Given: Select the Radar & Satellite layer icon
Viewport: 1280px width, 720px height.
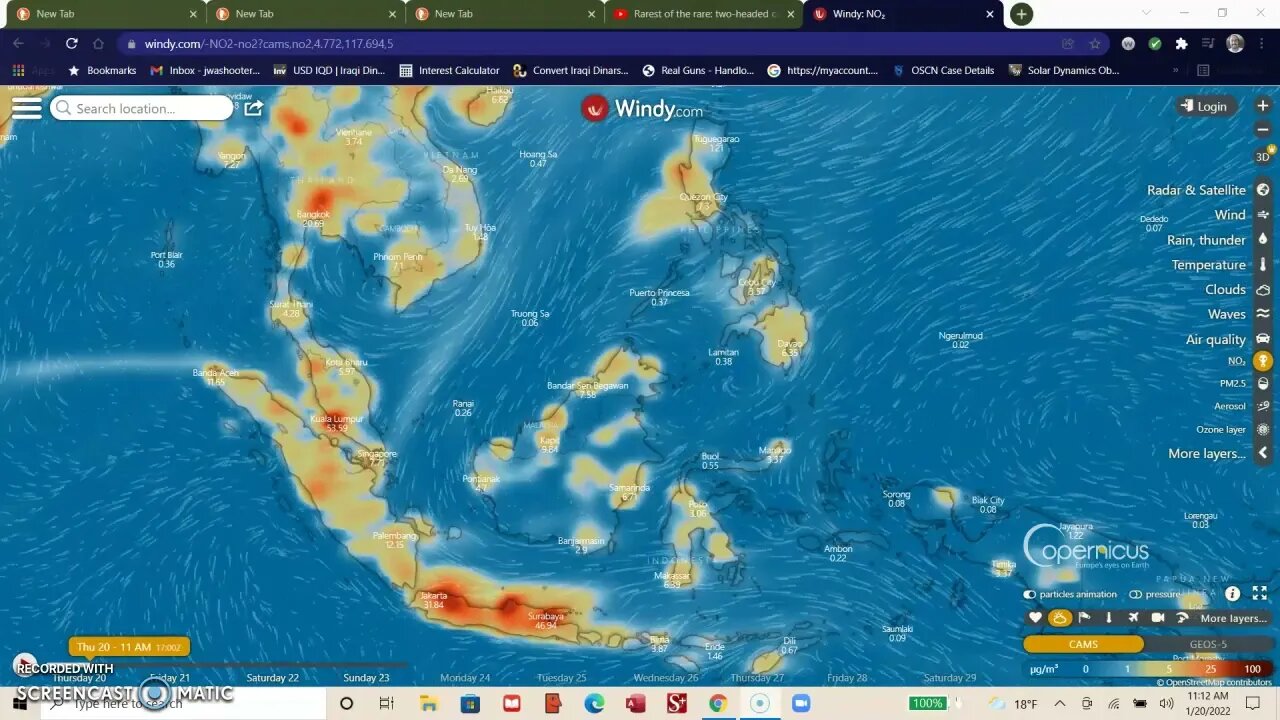Looking at the screenshot, I should [1263, 190].
